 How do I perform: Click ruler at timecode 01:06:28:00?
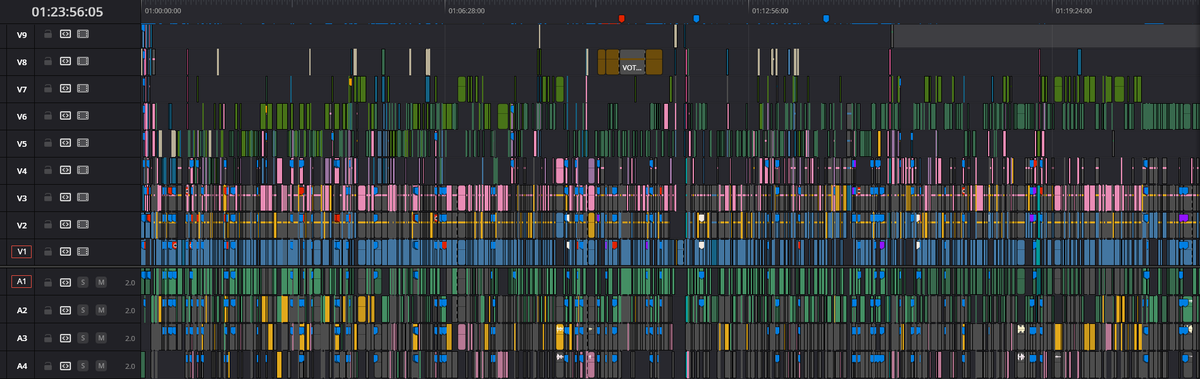(x=467, y=11)
